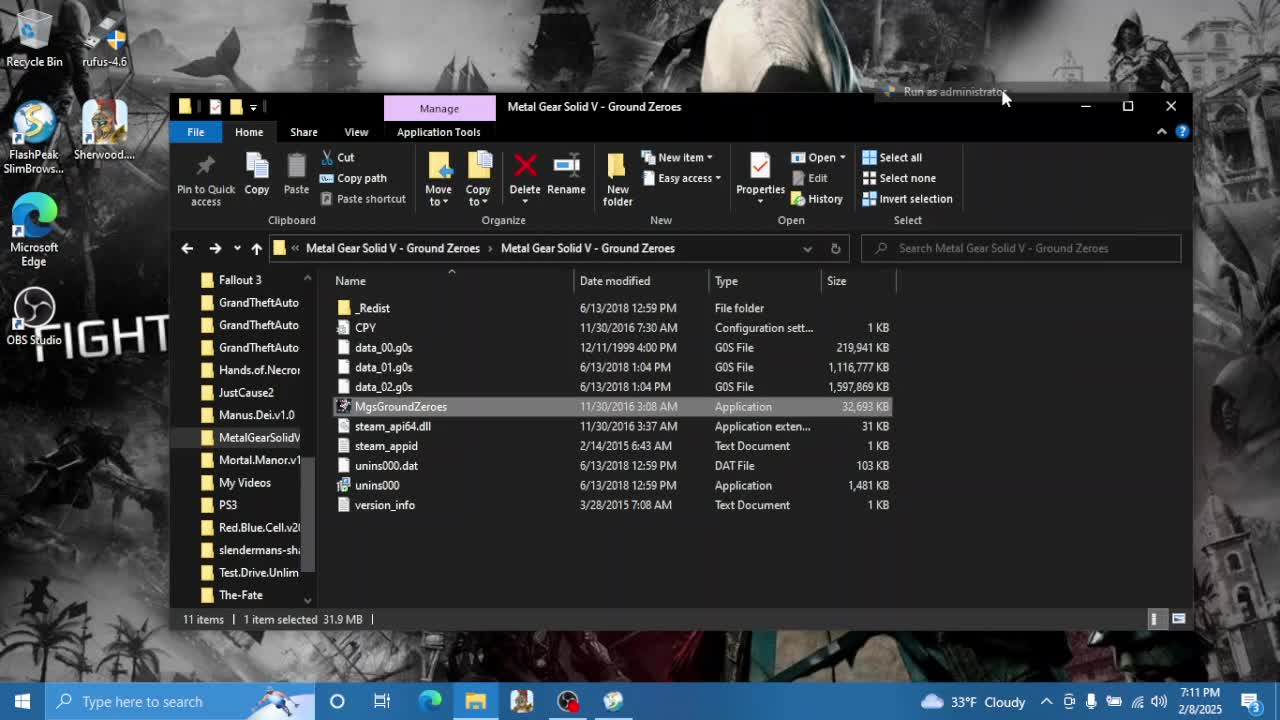Open the Move to dropdown
The image size is (1280, 720).
[x=439, y=178]
